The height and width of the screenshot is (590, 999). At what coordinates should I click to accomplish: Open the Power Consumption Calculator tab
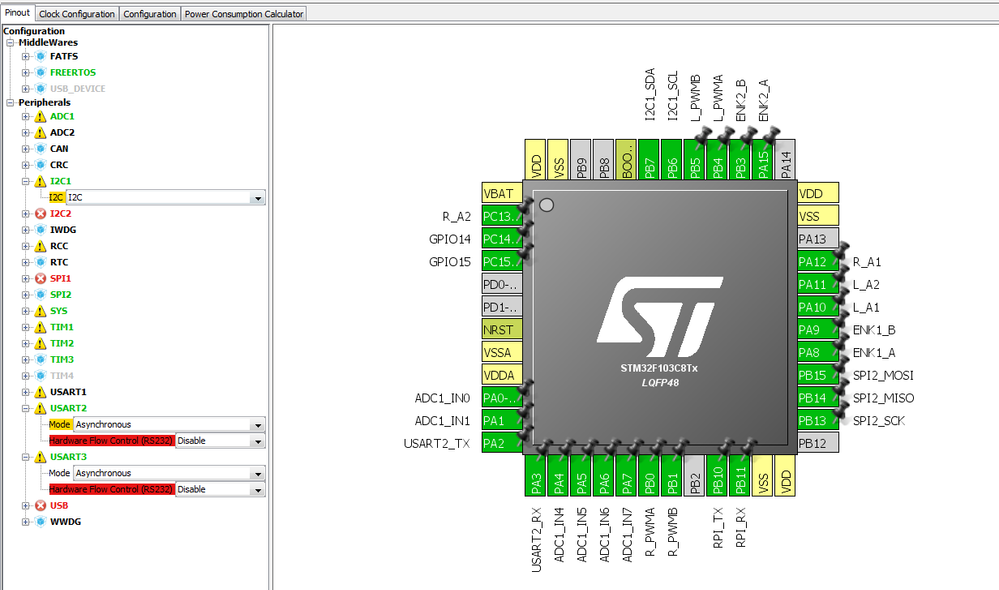click(244, 13)
